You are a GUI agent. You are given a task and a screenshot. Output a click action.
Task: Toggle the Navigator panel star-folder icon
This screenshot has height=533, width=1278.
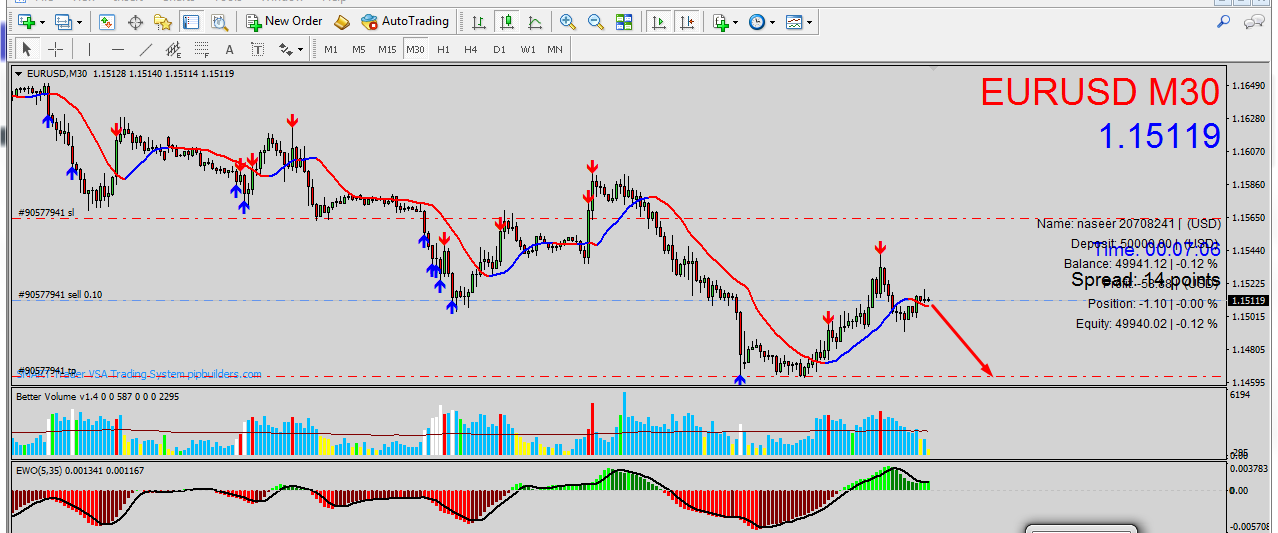click(163, 21)
